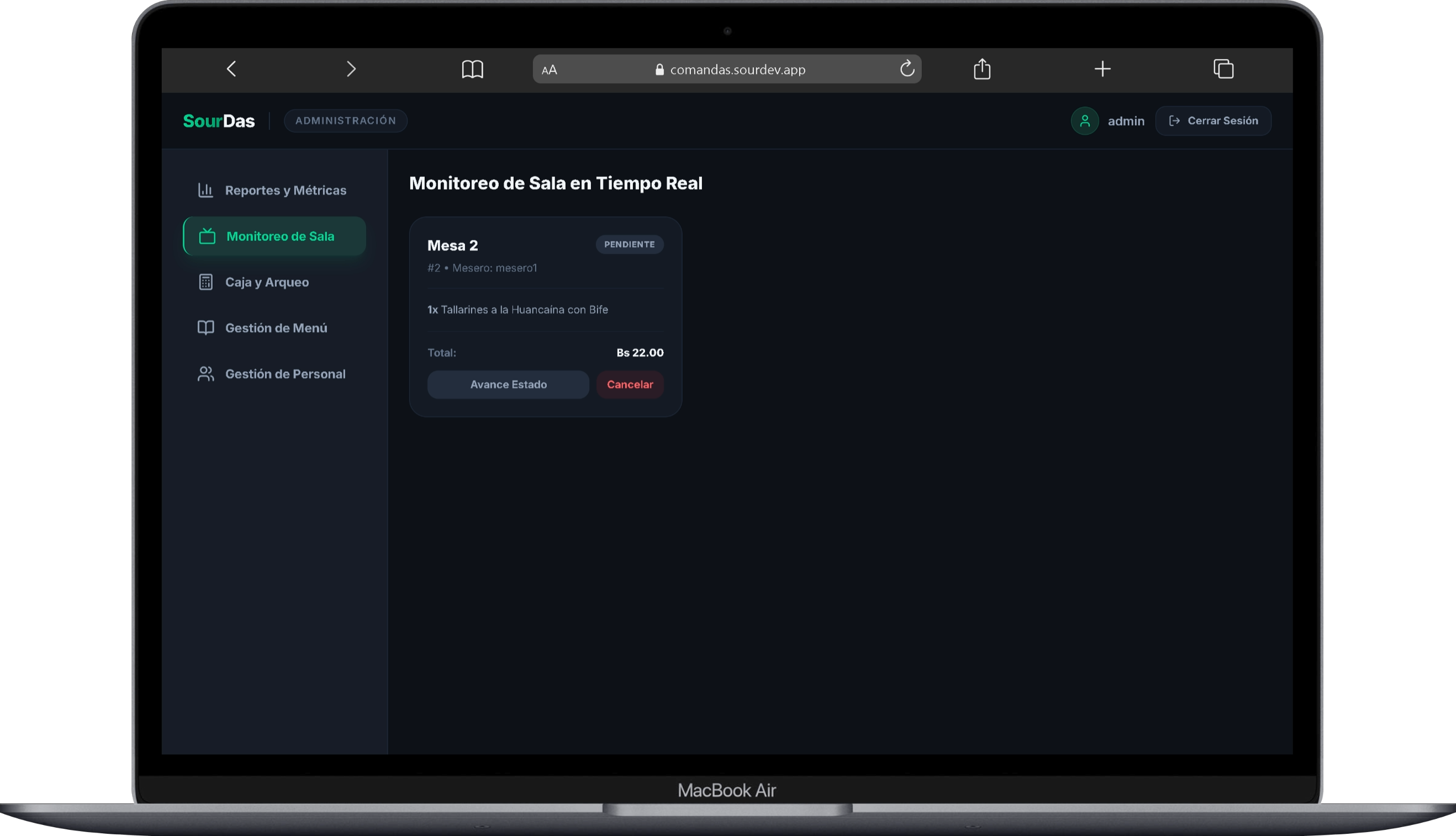Click the PENDIENTE status badge
Image resolution: width=1456 pixels, height=836 pixels.
click(x=629, y=245)
